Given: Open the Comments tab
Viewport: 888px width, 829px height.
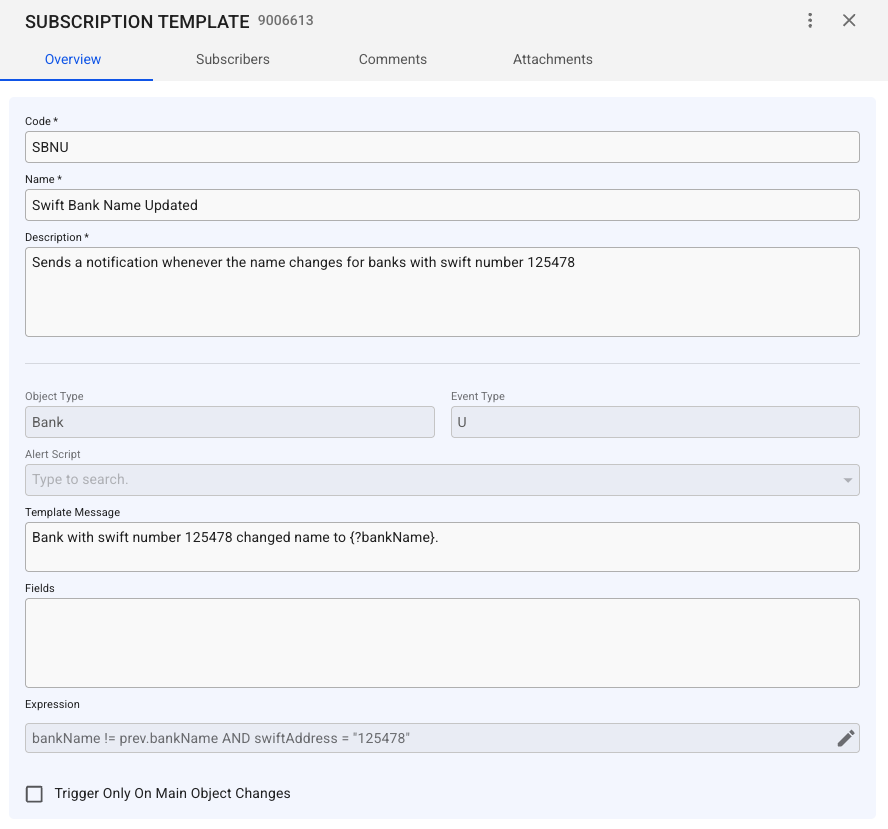Looking at the screenshot, I should [392, 60].
